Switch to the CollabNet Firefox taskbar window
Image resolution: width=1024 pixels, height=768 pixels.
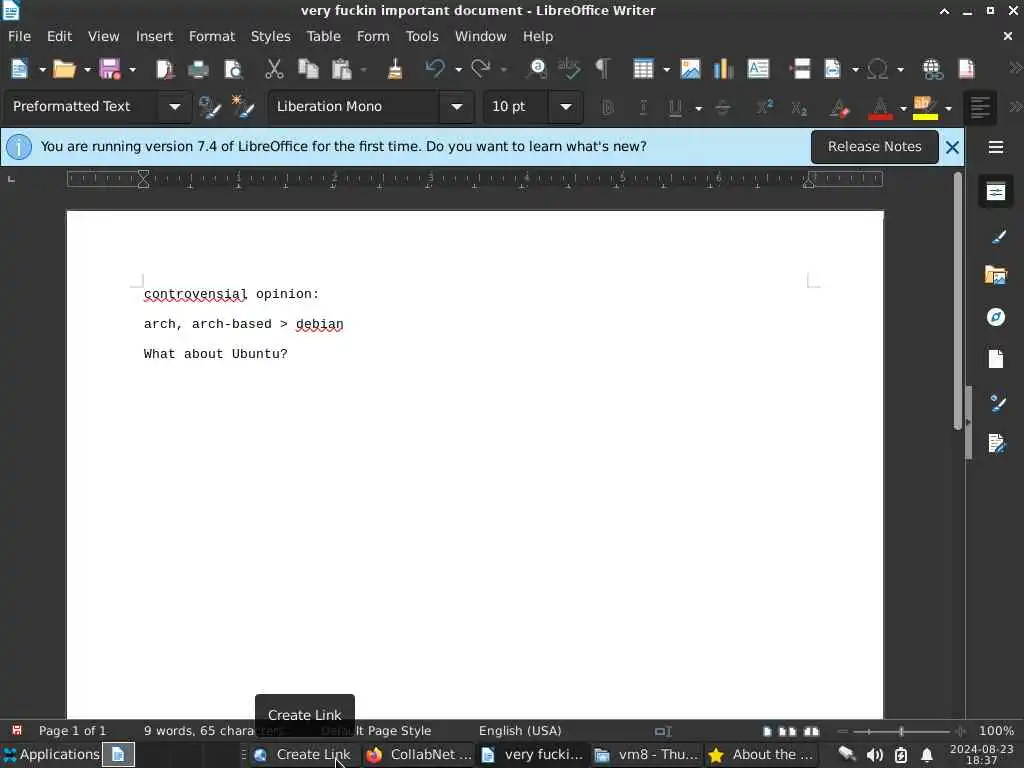tap(418, 755)
